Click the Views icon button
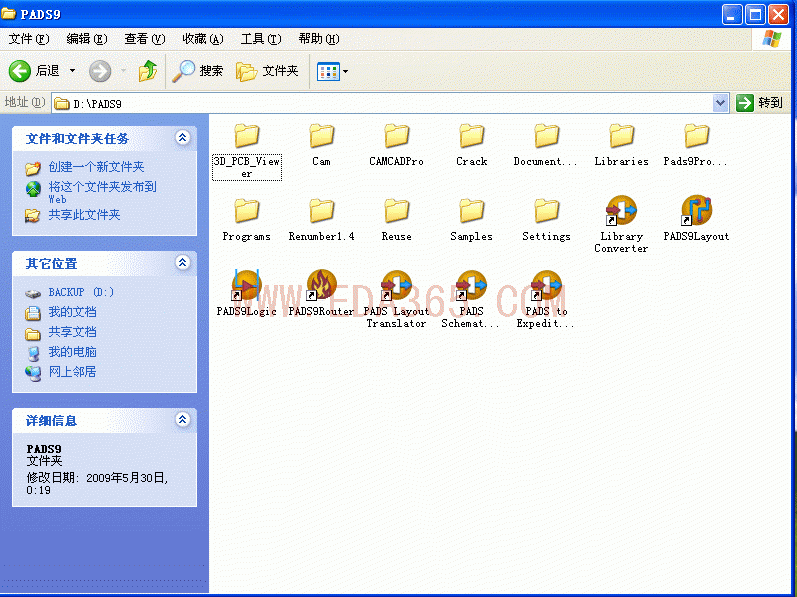 point(328,71)
